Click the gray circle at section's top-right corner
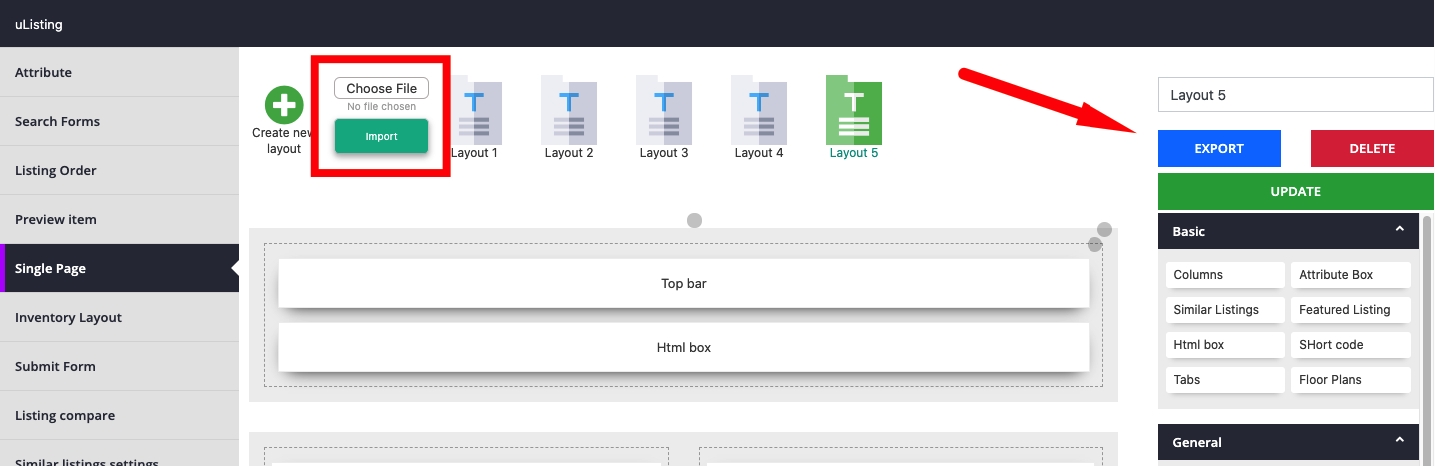 click(1104, 230)
